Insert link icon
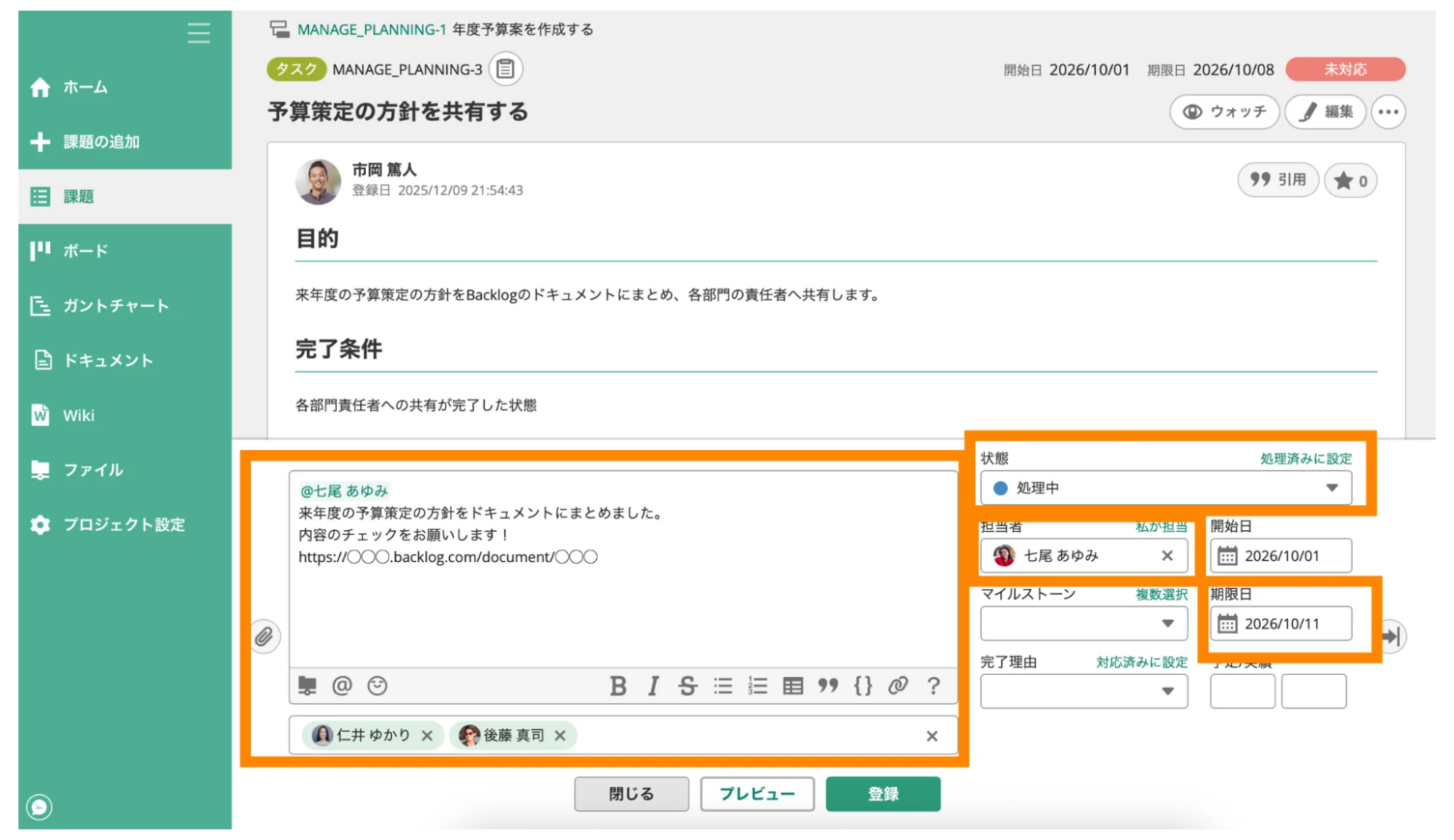This screenshot has height=840, width=1454. (898, 685)
